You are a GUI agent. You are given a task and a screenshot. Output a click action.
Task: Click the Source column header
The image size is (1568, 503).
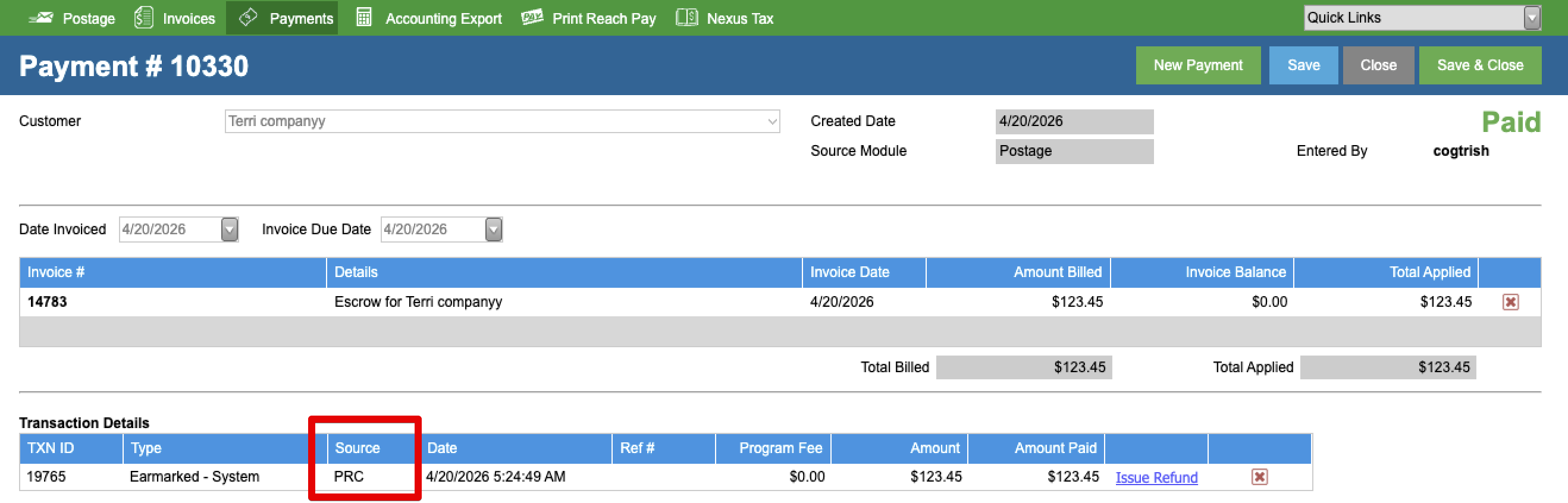[373, 448]
